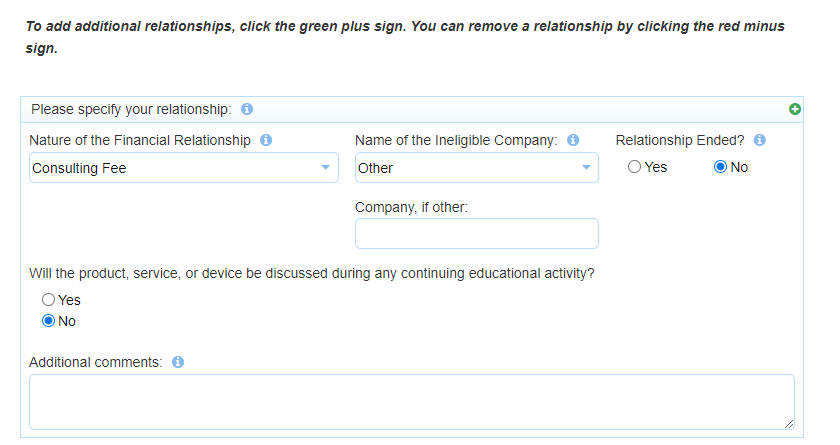Click the 'Please specify your relationship:' header text
Image resolution: width=840 pixels, height=445 pixels.
pyautogui.click(x=132, y=109)
